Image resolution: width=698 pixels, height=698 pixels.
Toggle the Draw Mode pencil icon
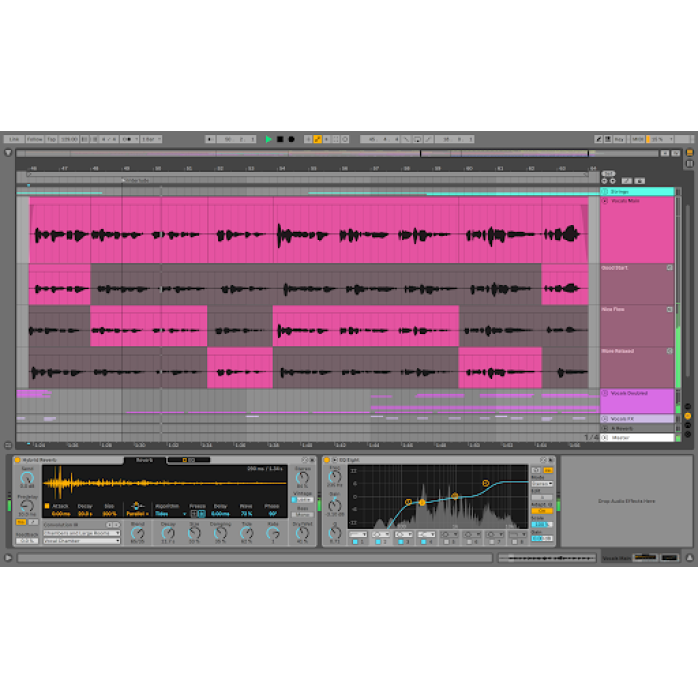(598, 139)
